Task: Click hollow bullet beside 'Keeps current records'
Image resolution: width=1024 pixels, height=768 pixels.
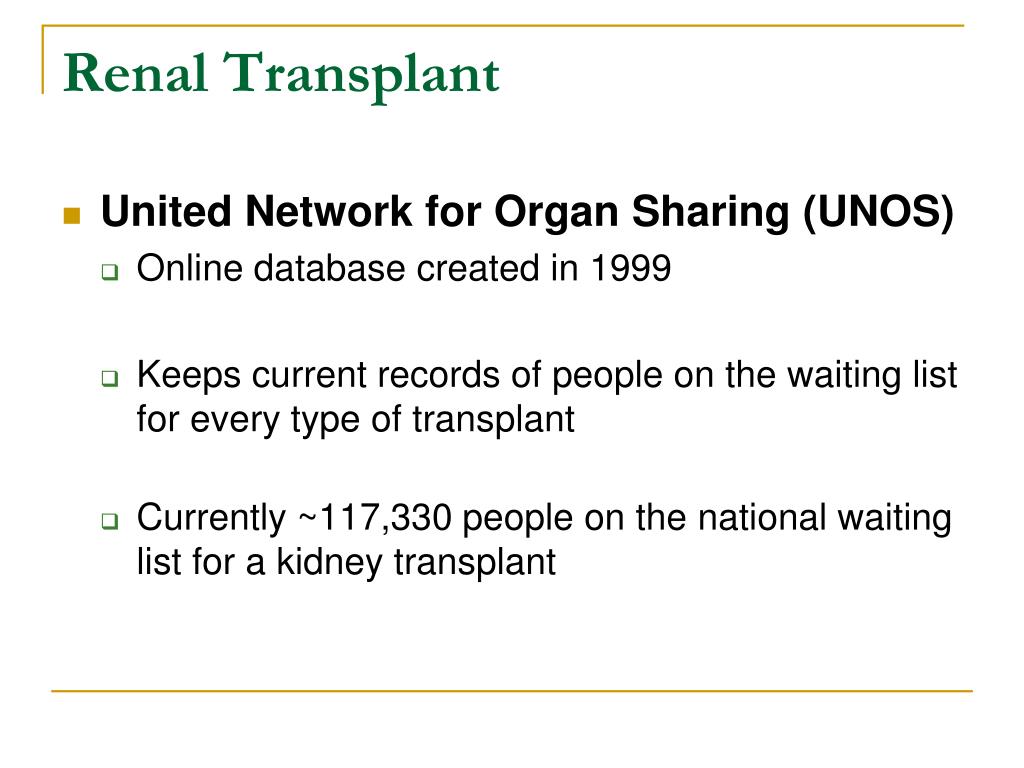Action: point(110,378)
